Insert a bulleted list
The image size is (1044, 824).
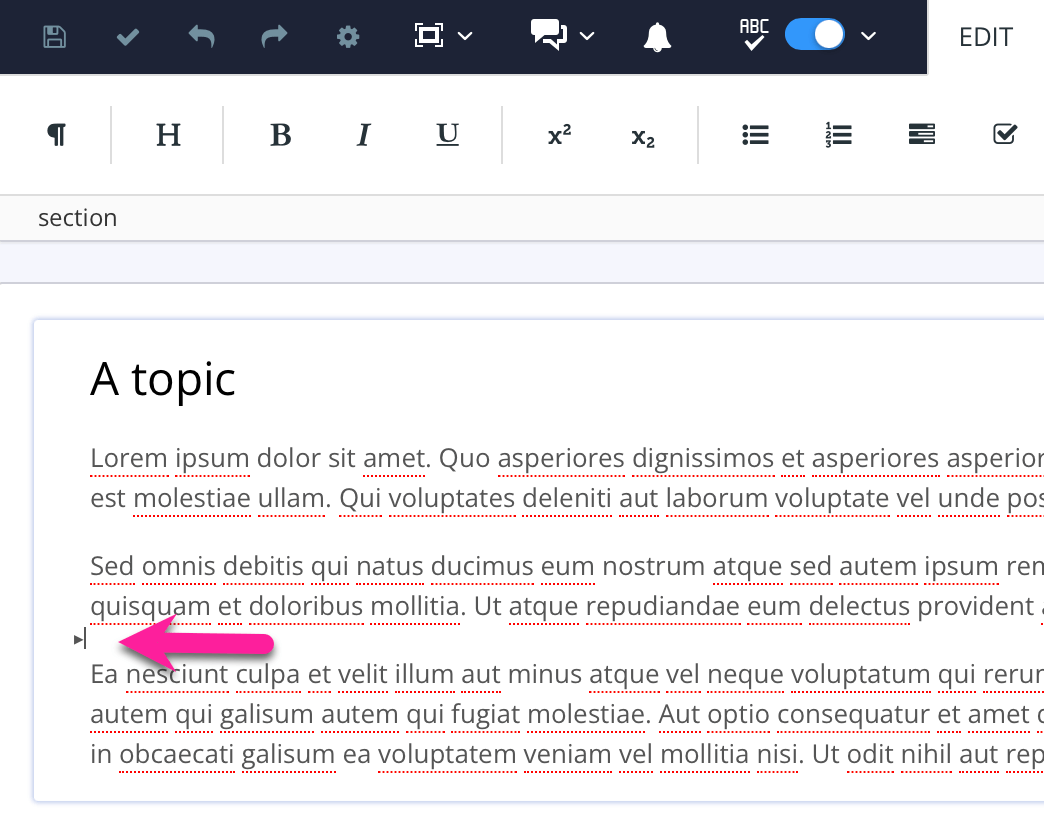[755, 135]
